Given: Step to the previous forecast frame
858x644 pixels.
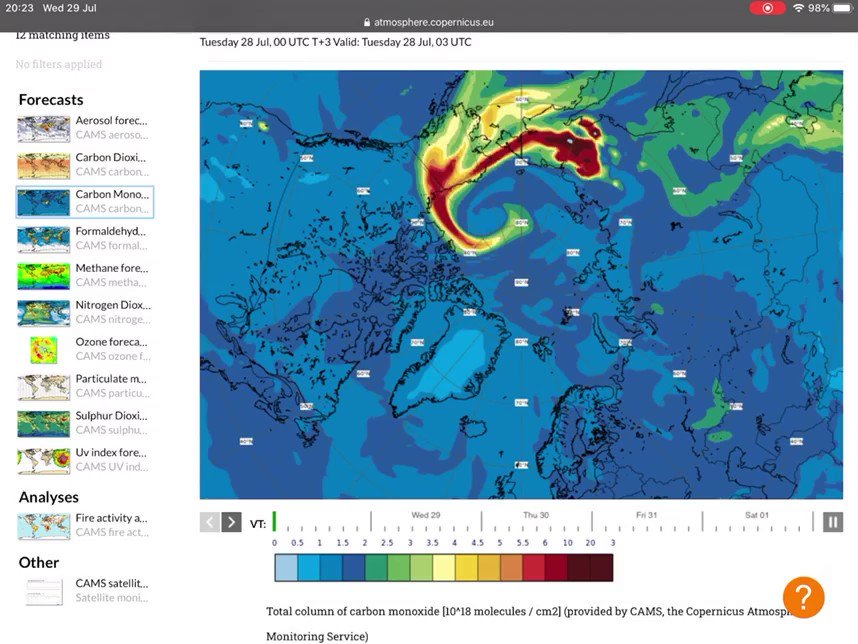Looking at the screenshot, I should [210, 522].
